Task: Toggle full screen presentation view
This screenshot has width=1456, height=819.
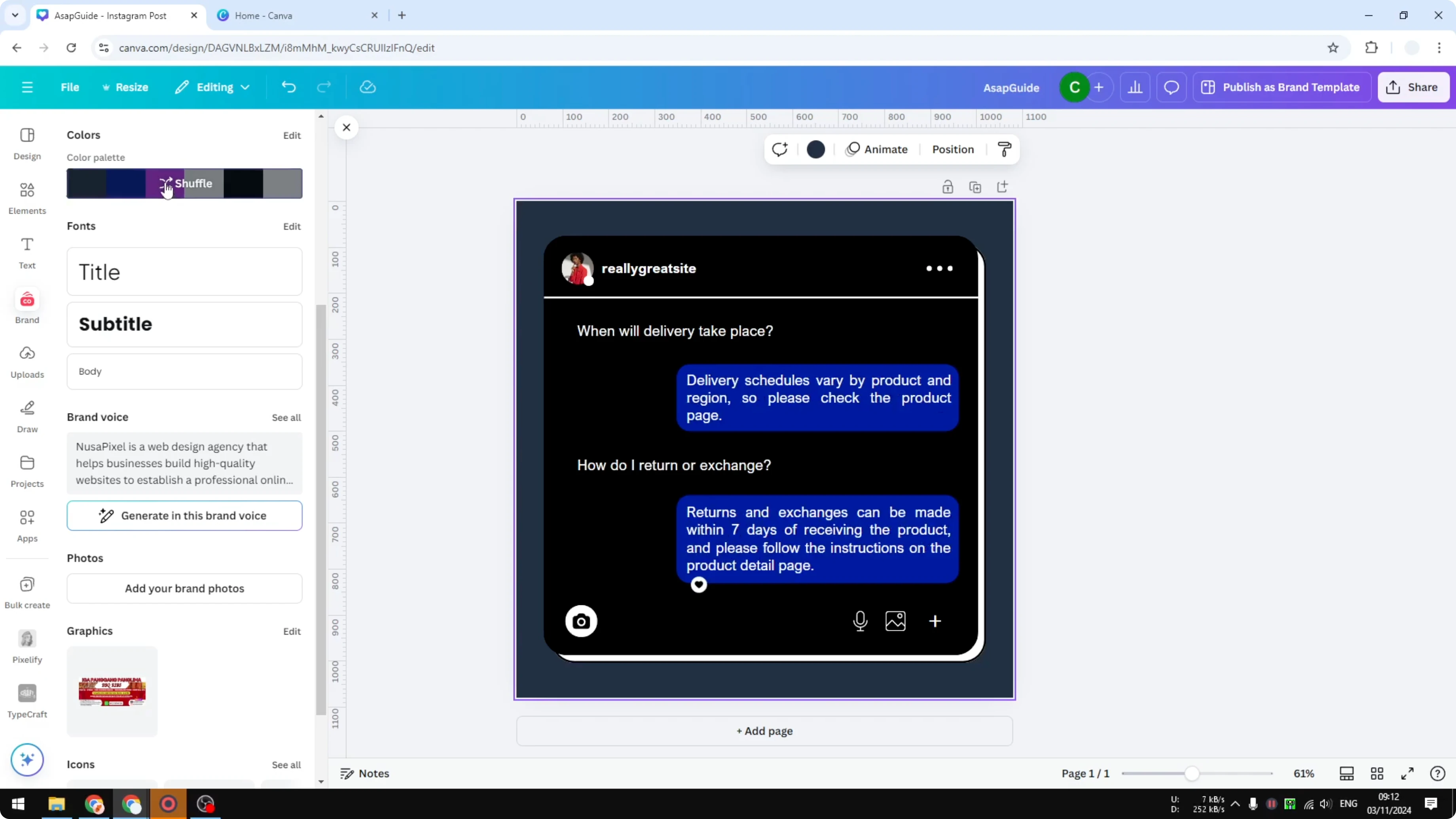Action: coord(1408,773)
